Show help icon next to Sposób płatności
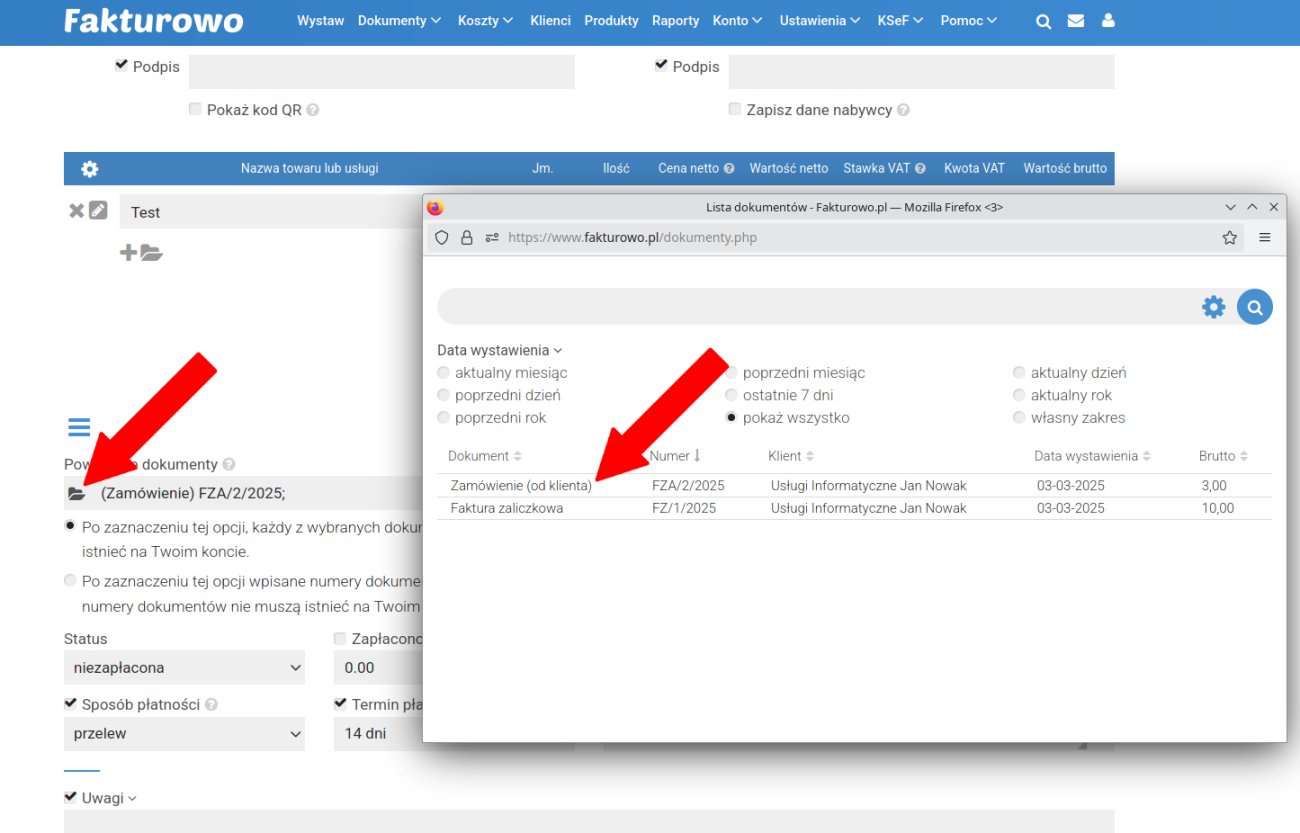1300x833 pixels. pyautogui.click(x=211, y=704)
